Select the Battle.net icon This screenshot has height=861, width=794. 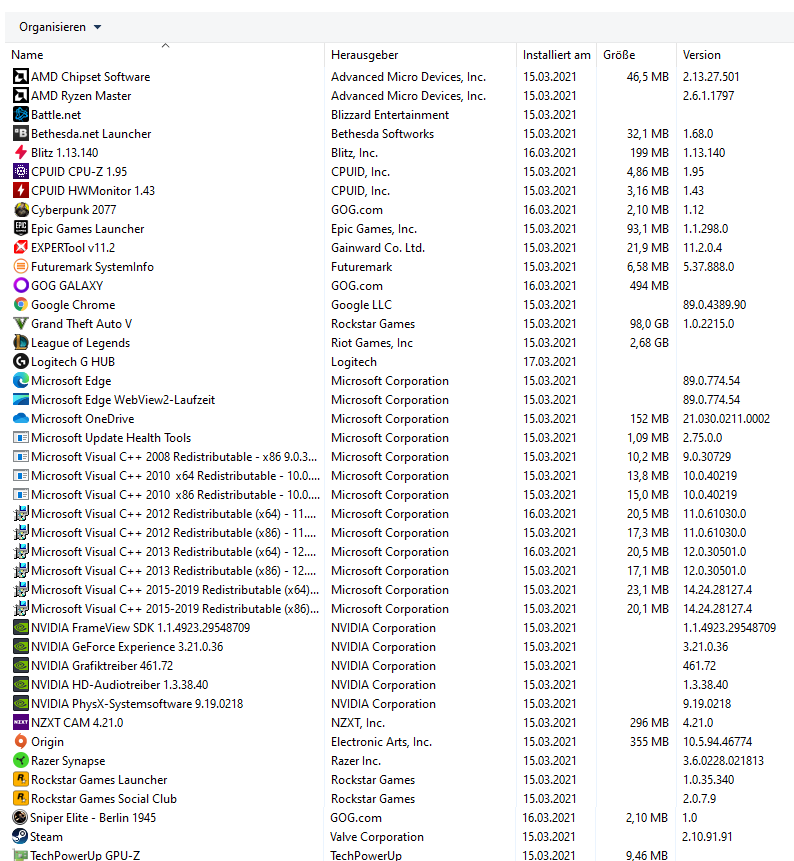tap(21, 114)
